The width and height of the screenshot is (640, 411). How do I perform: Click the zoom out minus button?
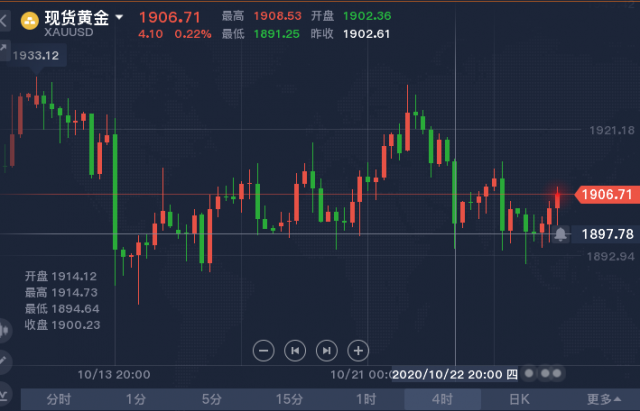pos(263,351)
